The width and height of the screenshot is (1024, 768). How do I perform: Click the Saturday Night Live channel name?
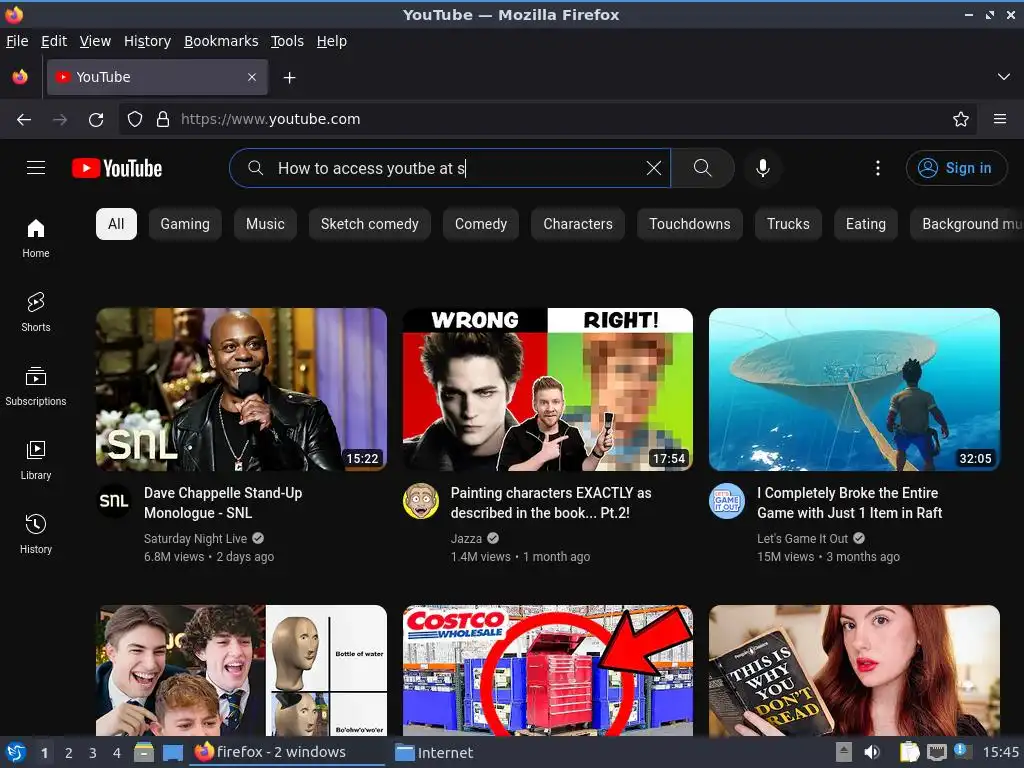click(x=195, y=539)
